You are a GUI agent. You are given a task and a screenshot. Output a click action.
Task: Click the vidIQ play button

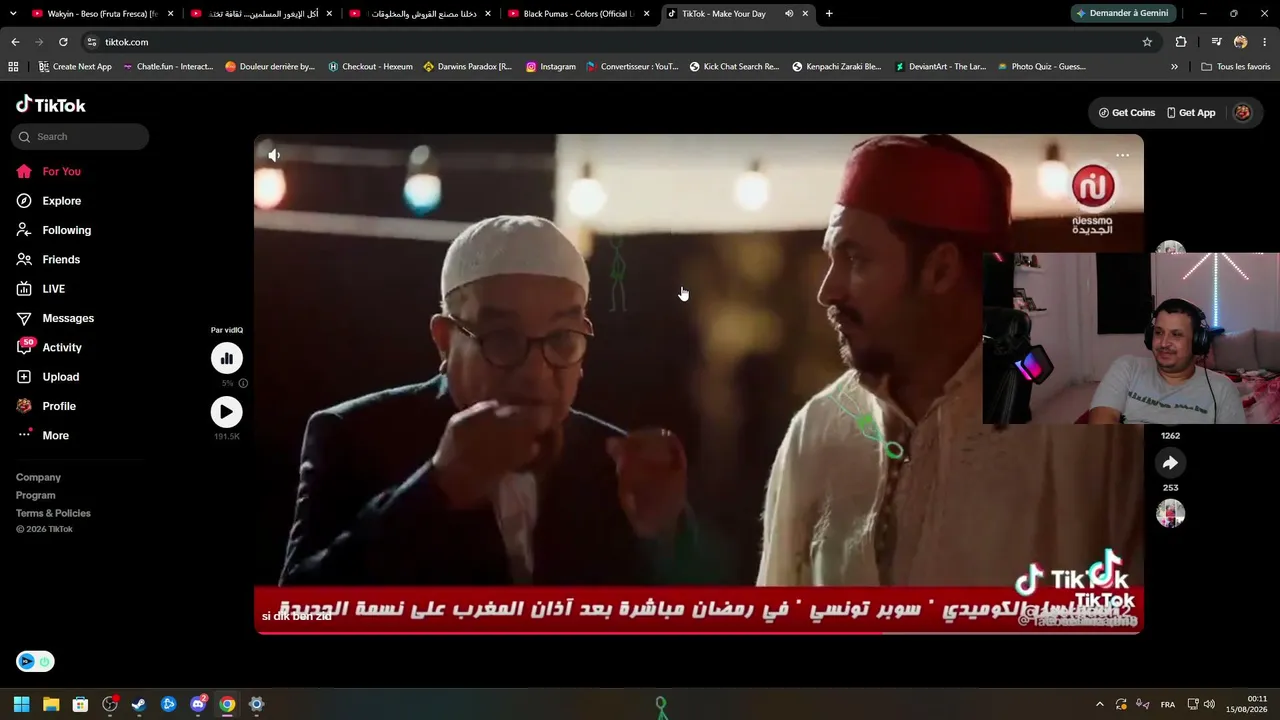click(x=227, y=412)
